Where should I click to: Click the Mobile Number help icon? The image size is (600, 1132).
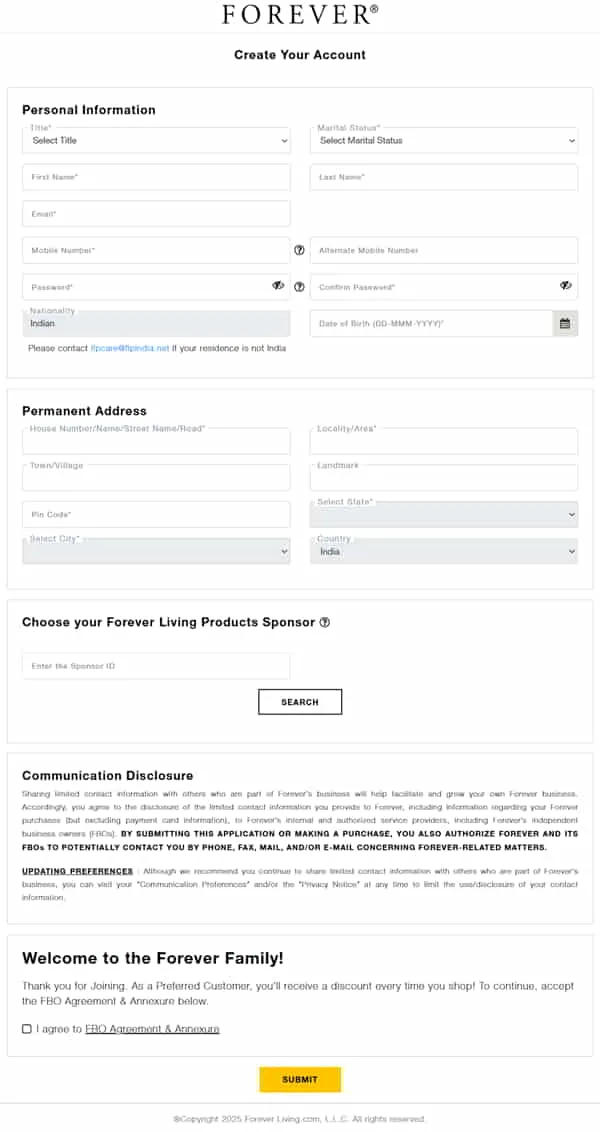[299, 250]
